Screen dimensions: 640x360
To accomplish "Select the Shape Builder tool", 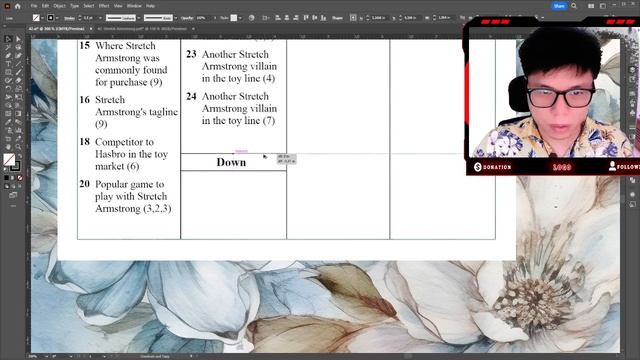I will 8,105.
